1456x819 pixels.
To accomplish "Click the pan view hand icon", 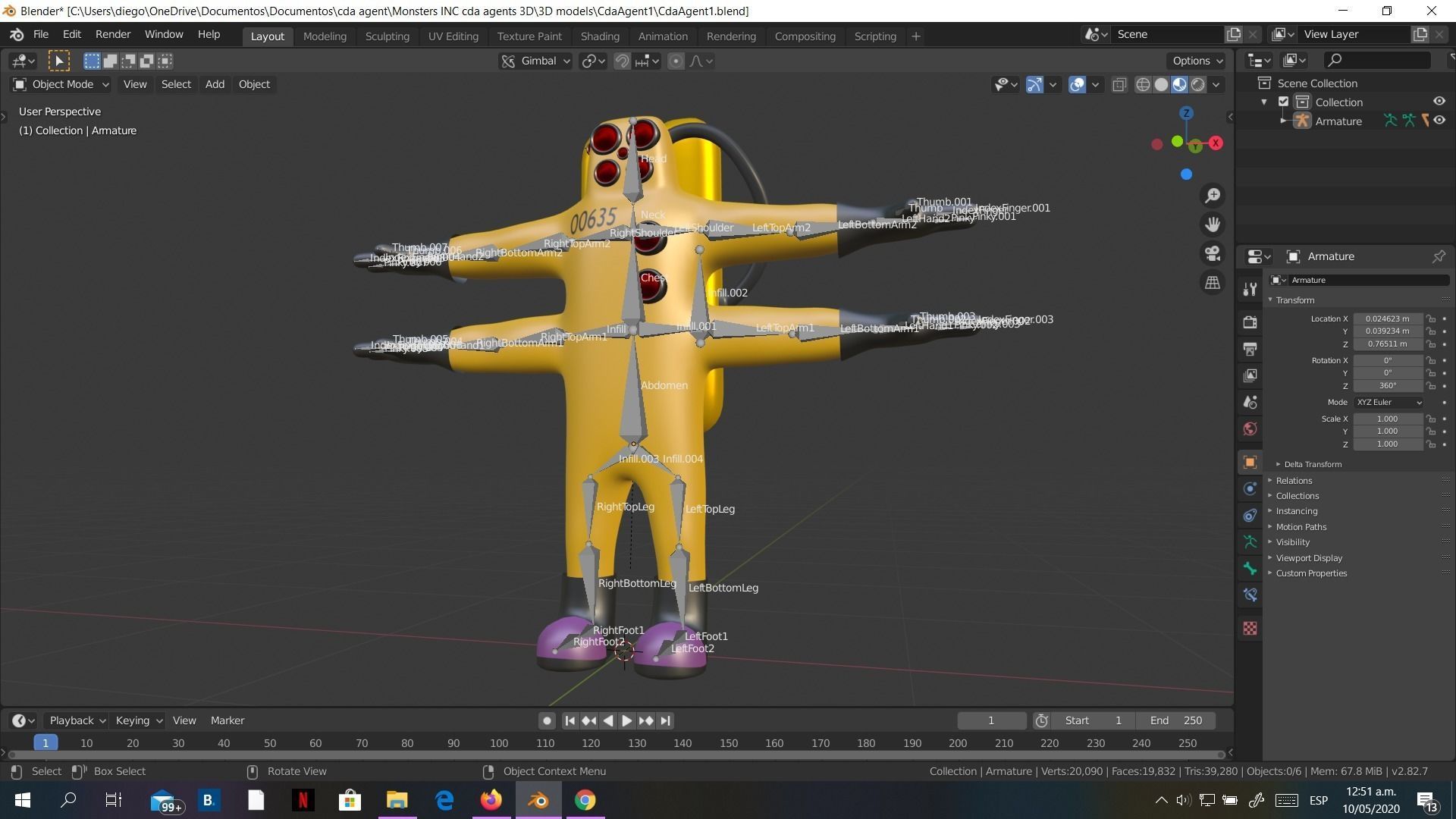I will (1213, 224).
